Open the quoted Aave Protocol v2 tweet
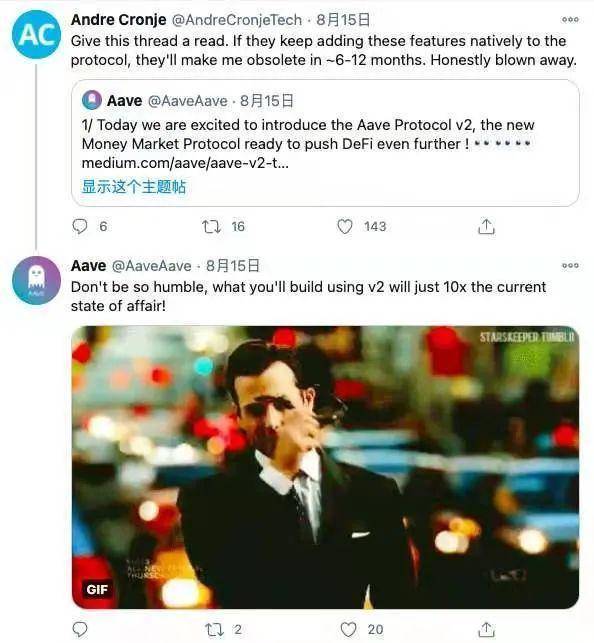 325,143
